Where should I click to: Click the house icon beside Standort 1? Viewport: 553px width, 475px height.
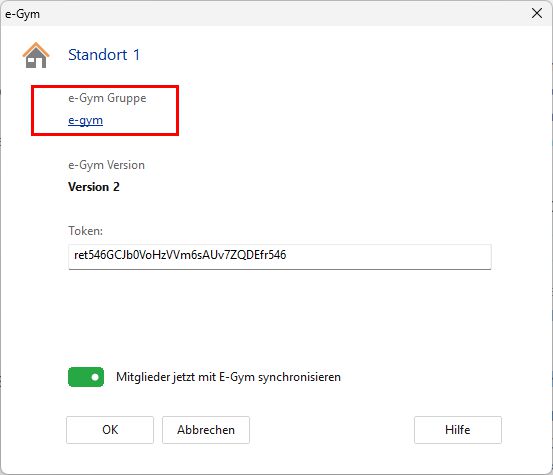[x=36, y=55]
